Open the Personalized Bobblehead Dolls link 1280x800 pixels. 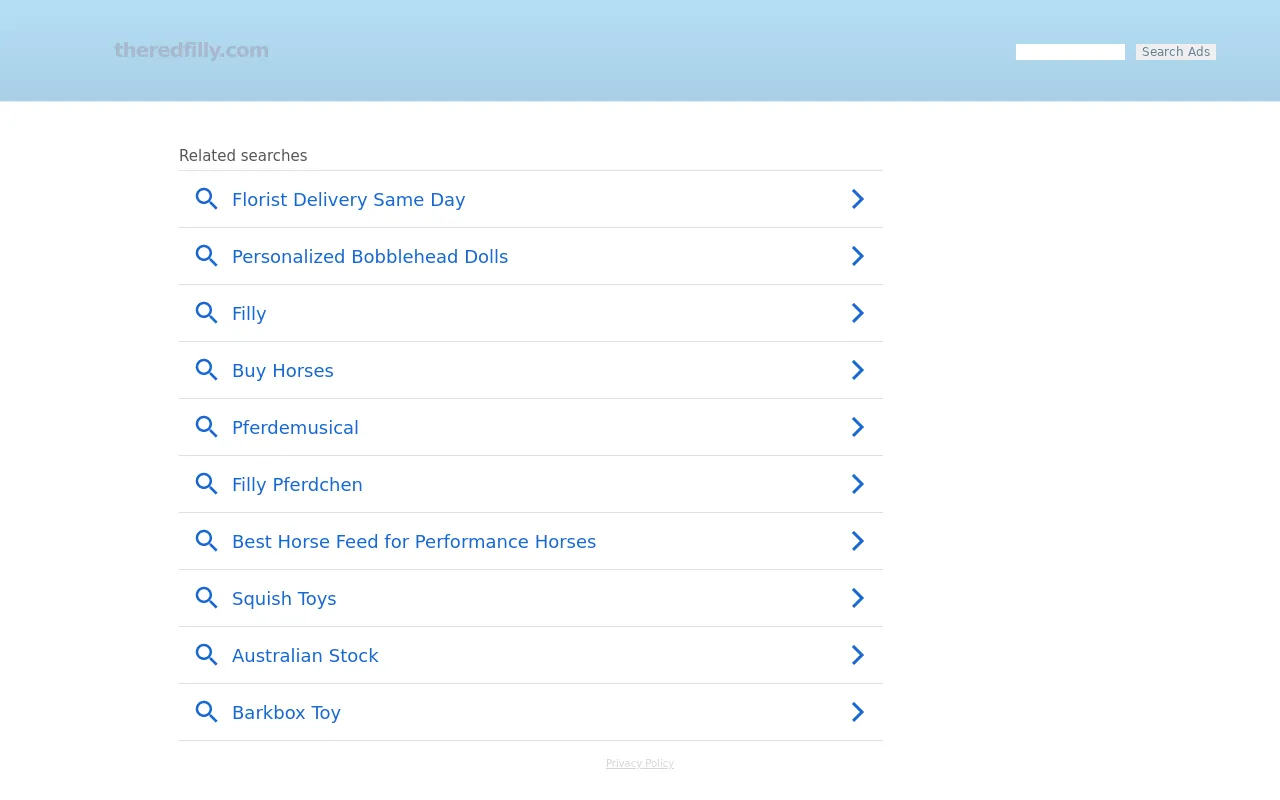370,257
